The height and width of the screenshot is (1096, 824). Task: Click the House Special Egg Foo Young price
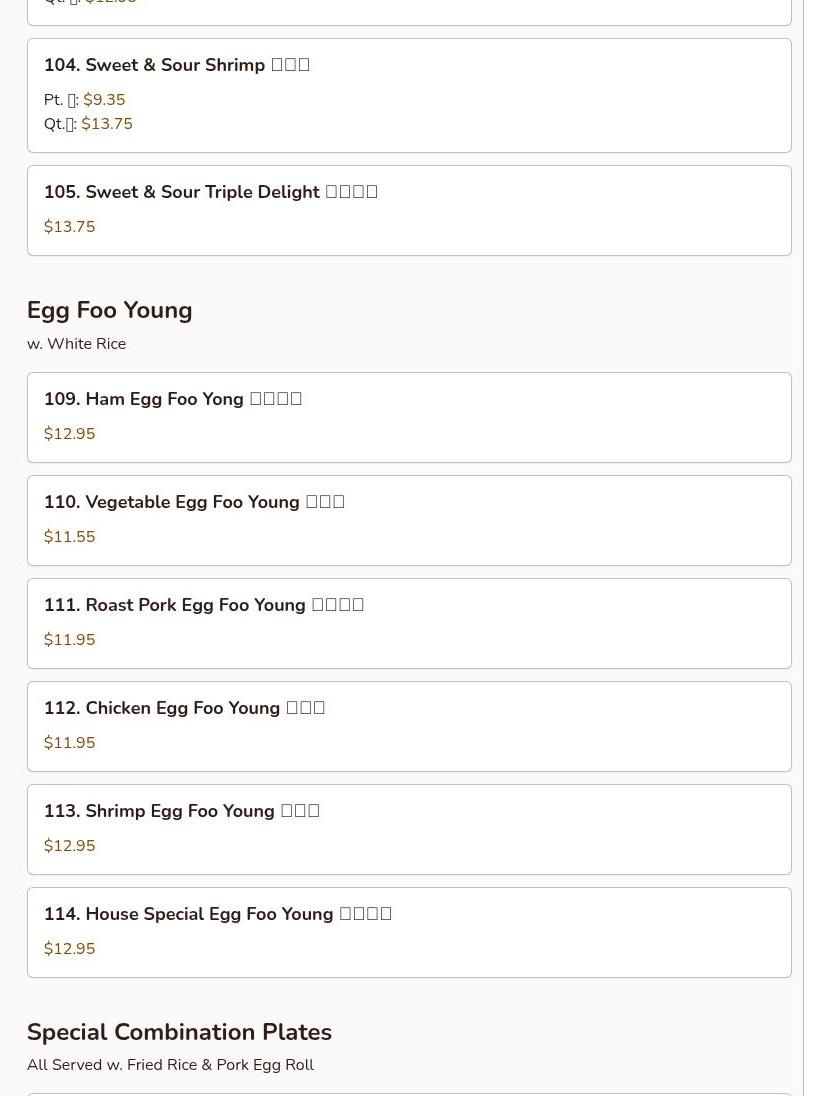coord(70,949)
